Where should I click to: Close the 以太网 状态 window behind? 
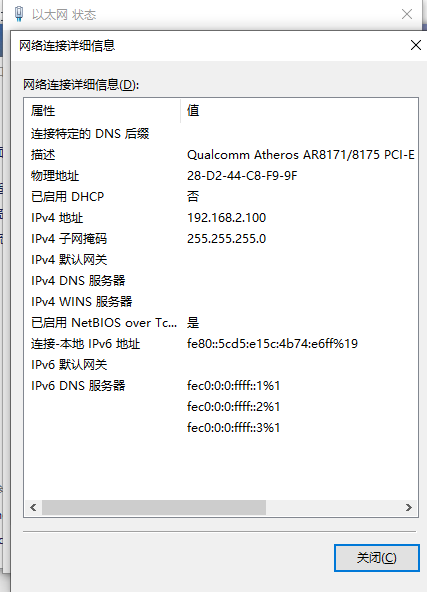[407, 14]
